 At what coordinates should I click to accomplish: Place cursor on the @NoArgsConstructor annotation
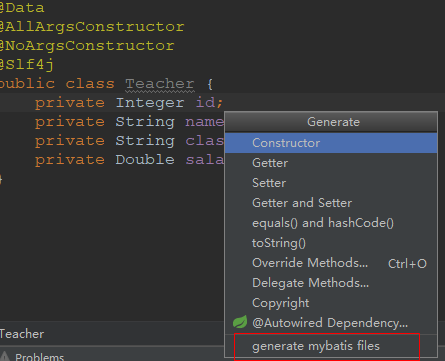tap(87, 46)
